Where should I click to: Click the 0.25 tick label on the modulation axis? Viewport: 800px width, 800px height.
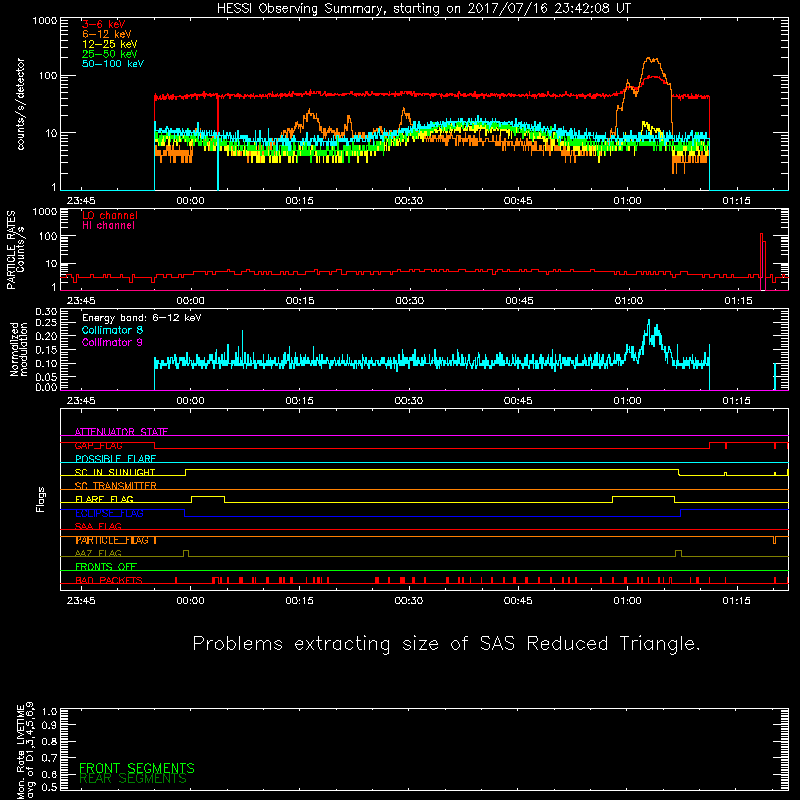tap(46, 322)
